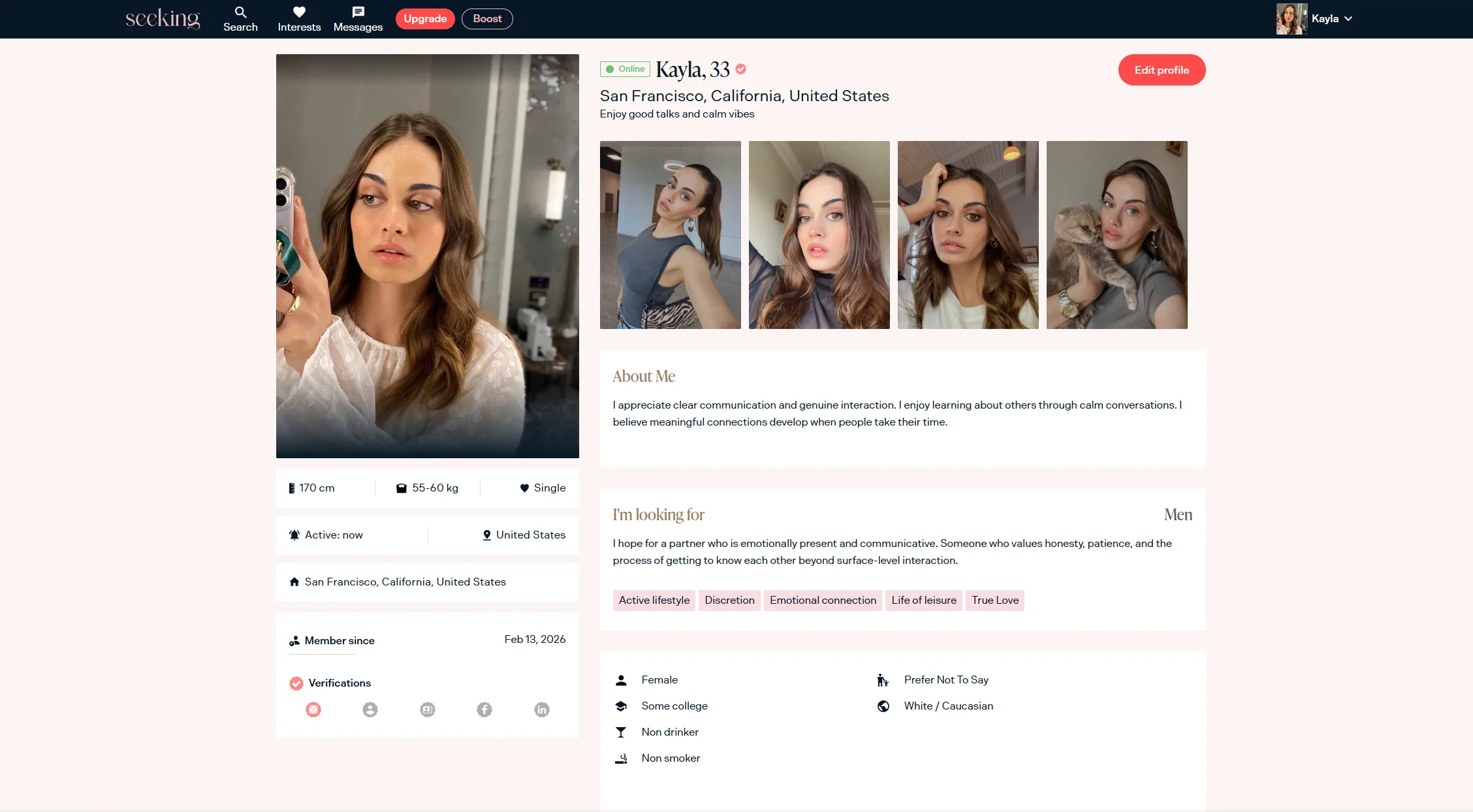Click the ID card verification badge

(428, 710)
